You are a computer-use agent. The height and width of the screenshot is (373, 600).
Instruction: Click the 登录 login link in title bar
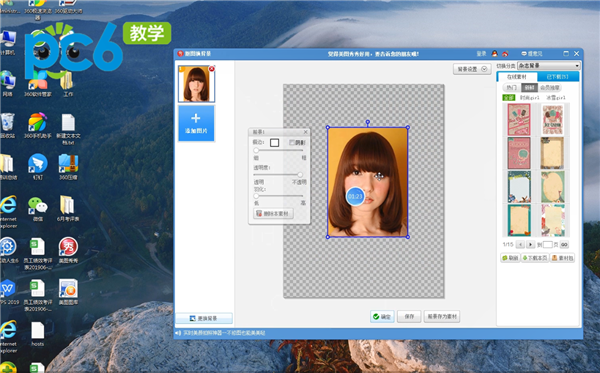point(481,54)
